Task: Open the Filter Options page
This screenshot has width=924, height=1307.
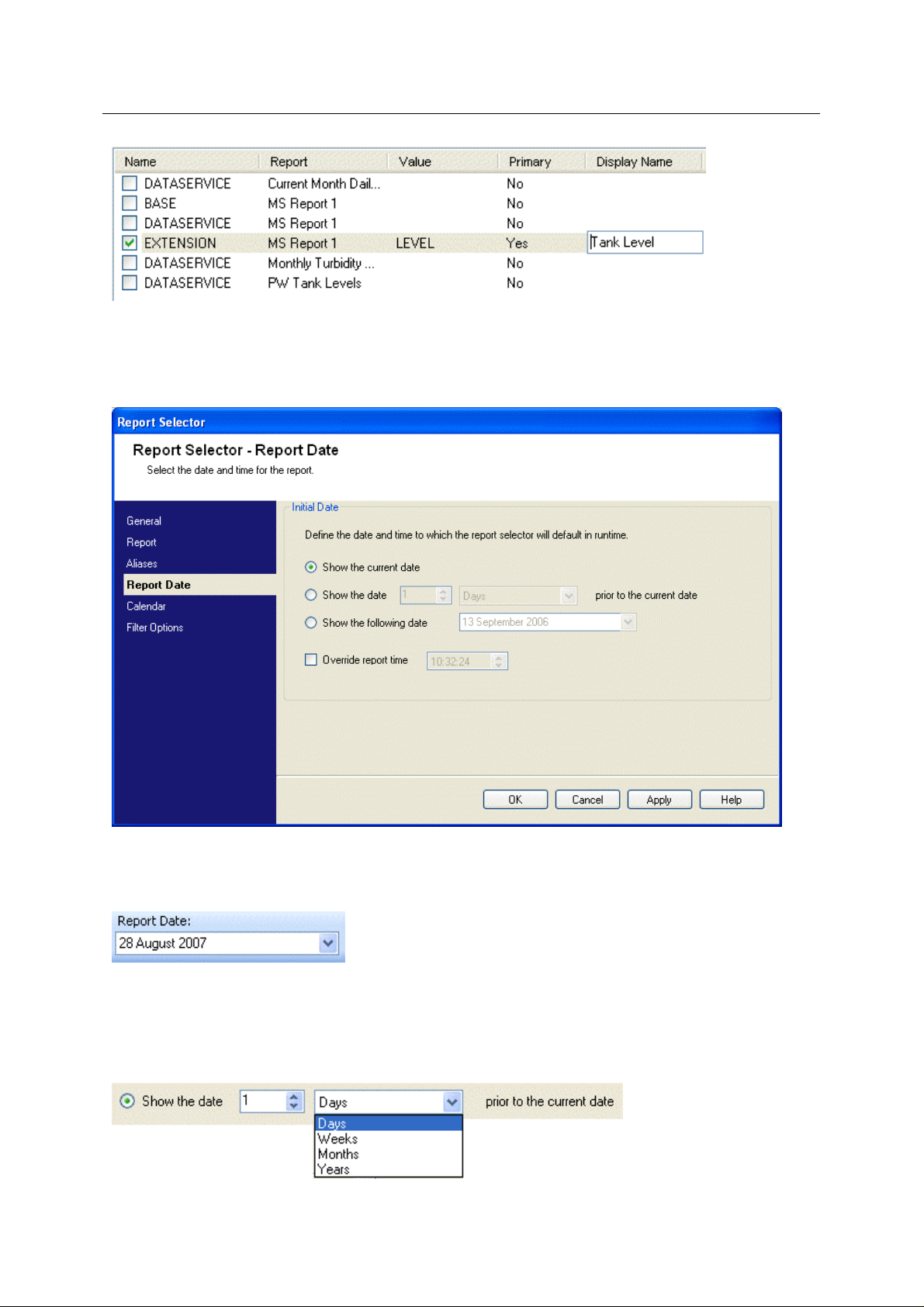Action: [x=155, y=628]
